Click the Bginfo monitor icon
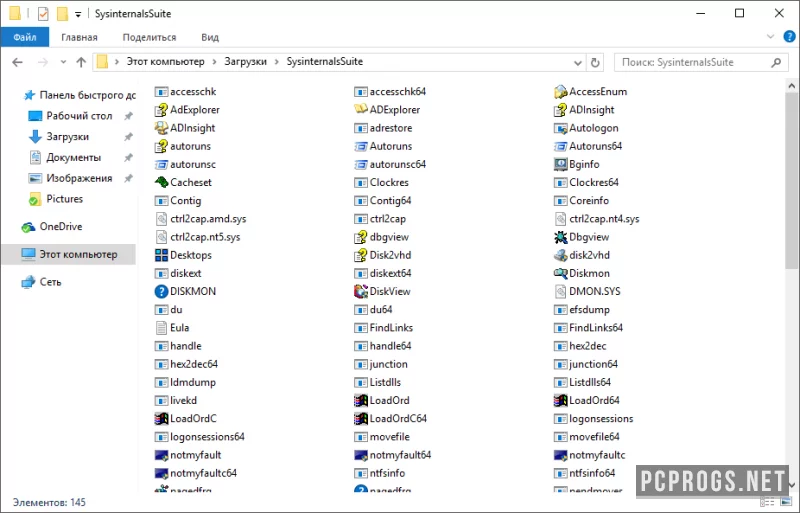 [561, 164]
